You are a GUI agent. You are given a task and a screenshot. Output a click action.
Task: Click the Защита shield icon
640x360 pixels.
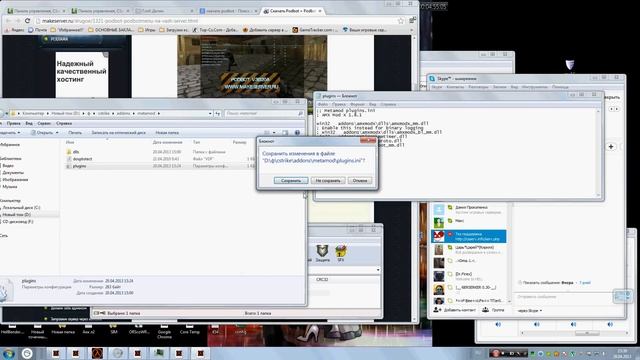tap(322, 253)
